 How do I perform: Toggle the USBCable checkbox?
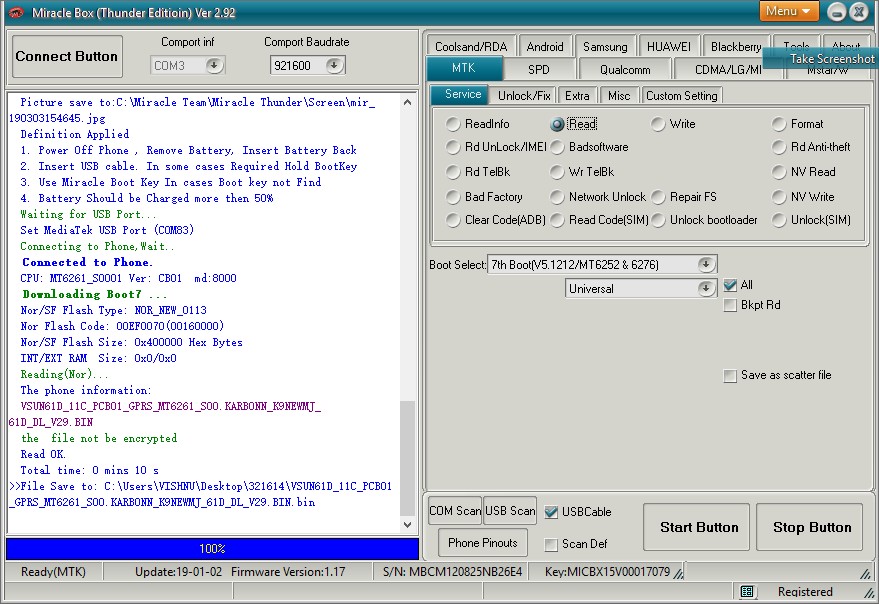[x=552, y=512]
